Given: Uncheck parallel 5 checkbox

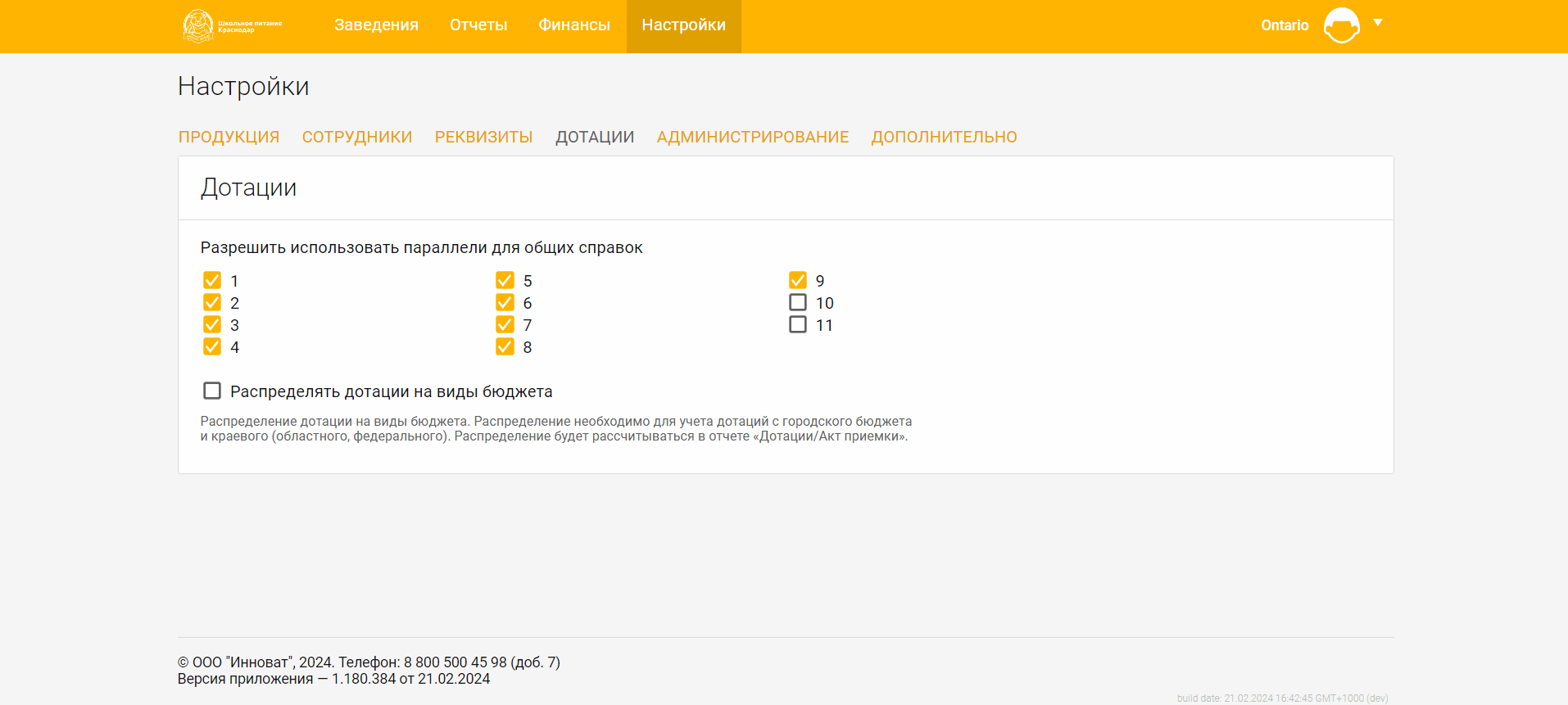Looking at the screenshot, I should [505, 281].
